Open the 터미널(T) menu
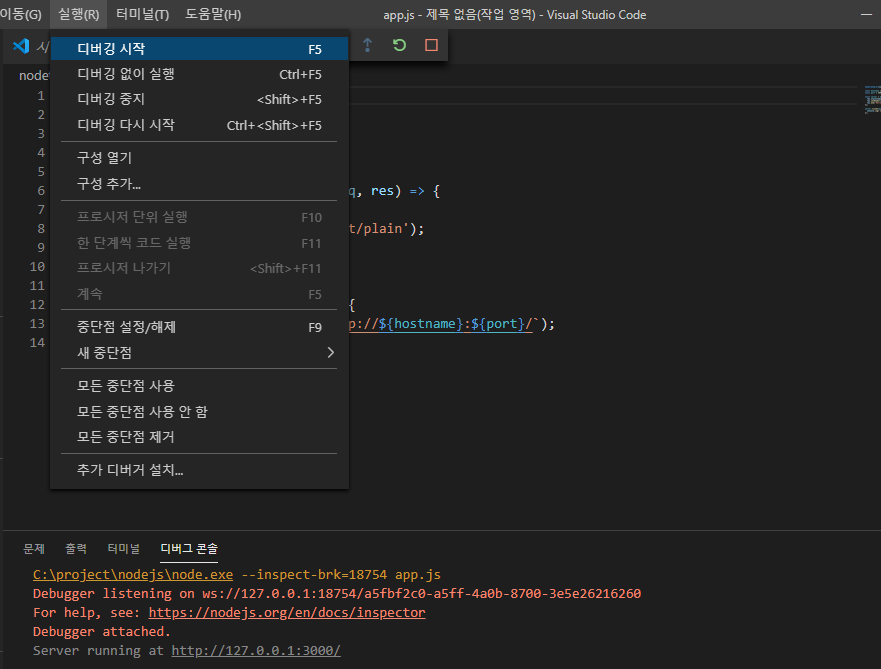The image size is (881, 669). [x=142, y=15]
